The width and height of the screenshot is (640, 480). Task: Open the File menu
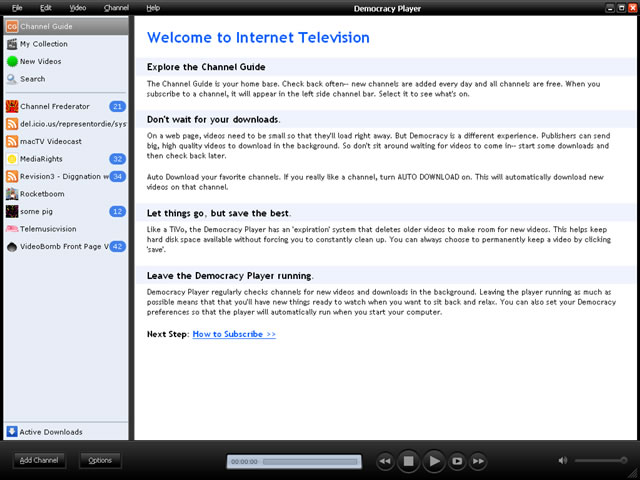pos(17,8)
